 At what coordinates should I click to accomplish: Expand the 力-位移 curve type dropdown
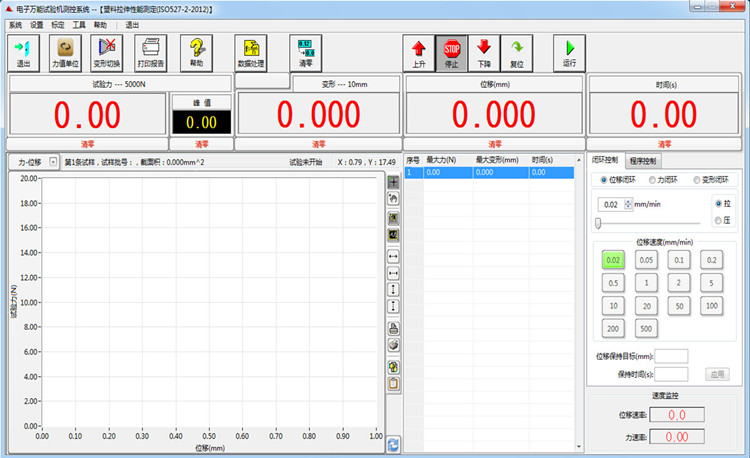[53, 162]
